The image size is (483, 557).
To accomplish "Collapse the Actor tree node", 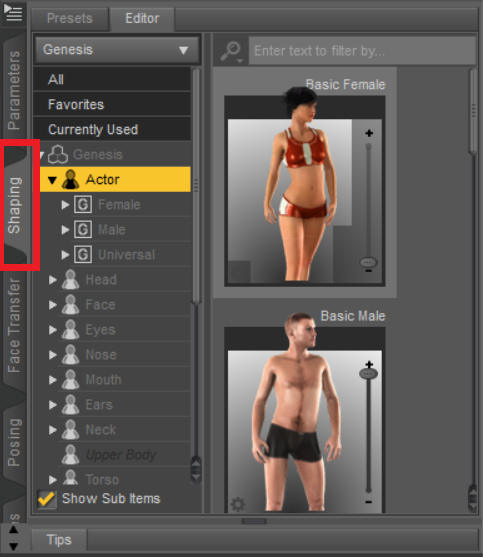I will 52,180.
